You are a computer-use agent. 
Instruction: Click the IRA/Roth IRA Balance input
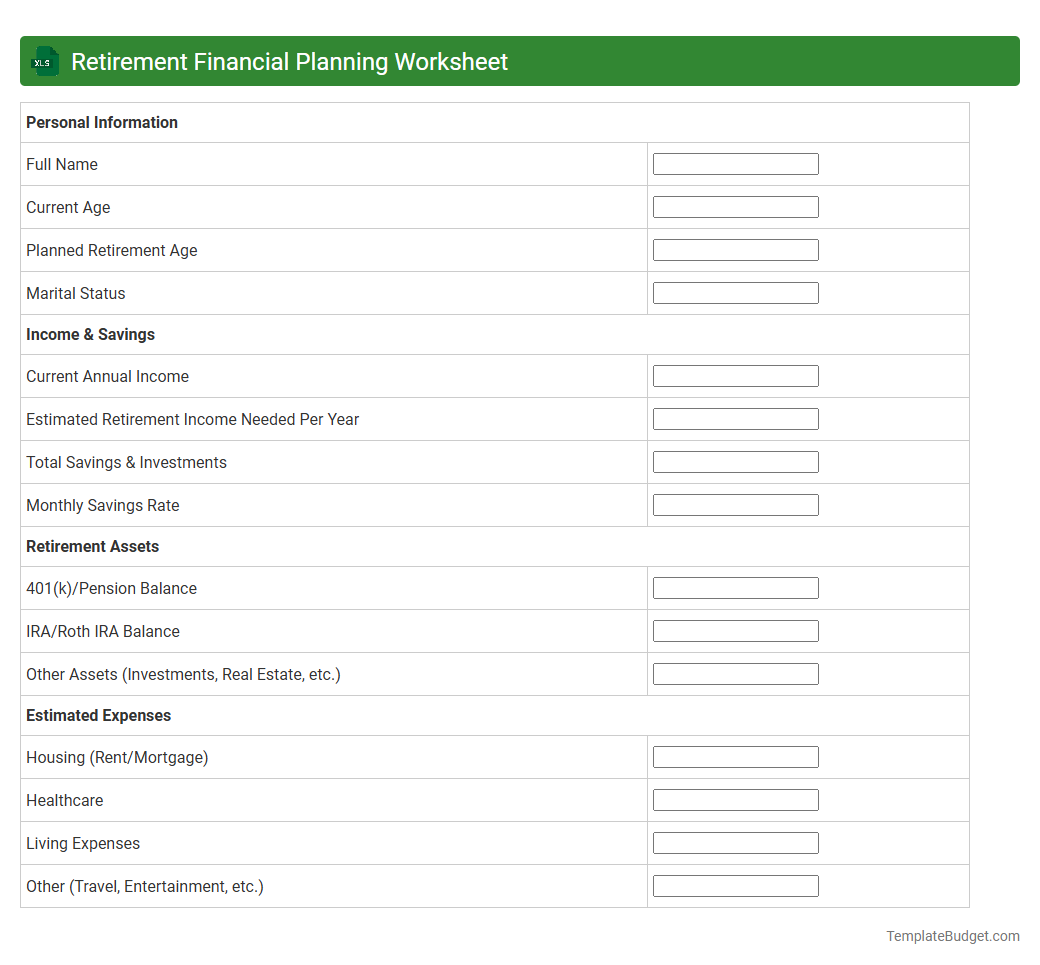735,630
